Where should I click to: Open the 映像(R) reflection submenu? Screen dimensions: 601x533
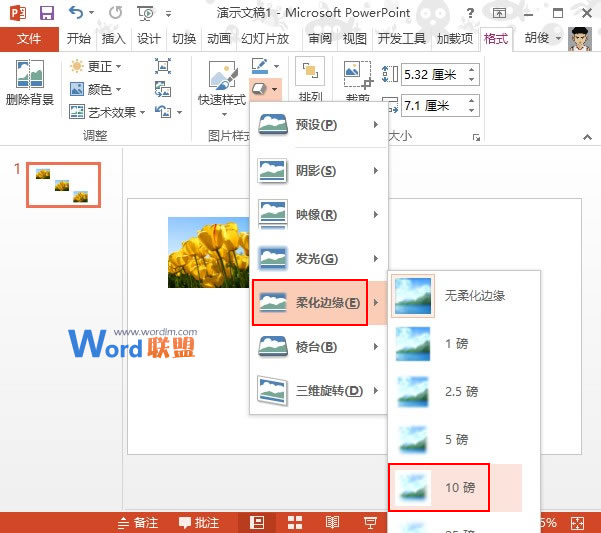click(318, 215)
